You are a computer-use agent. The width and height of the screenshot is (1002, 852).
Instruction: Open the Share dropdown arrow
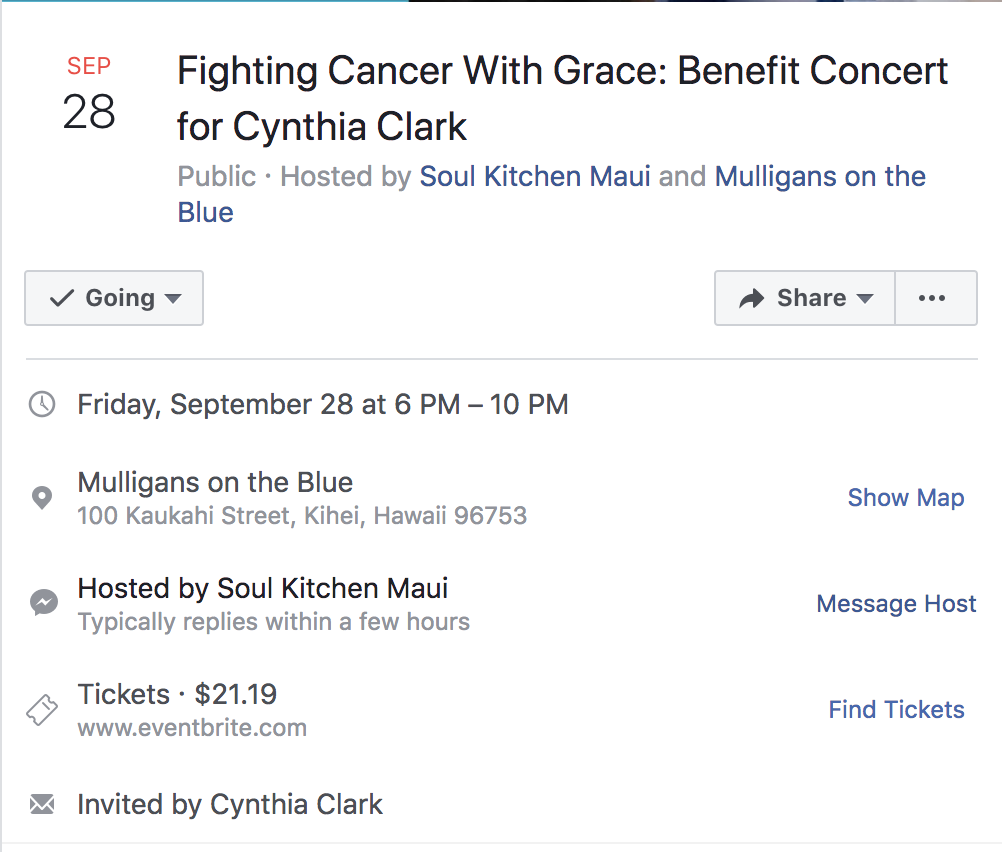pyautogui.click(x=865, y=298)
